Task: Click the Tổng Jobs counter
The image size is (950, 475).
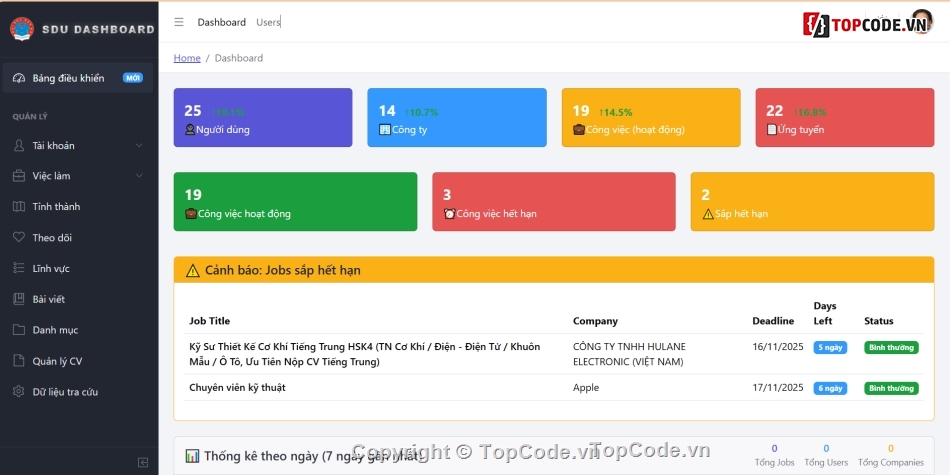Action: [774, 456]
